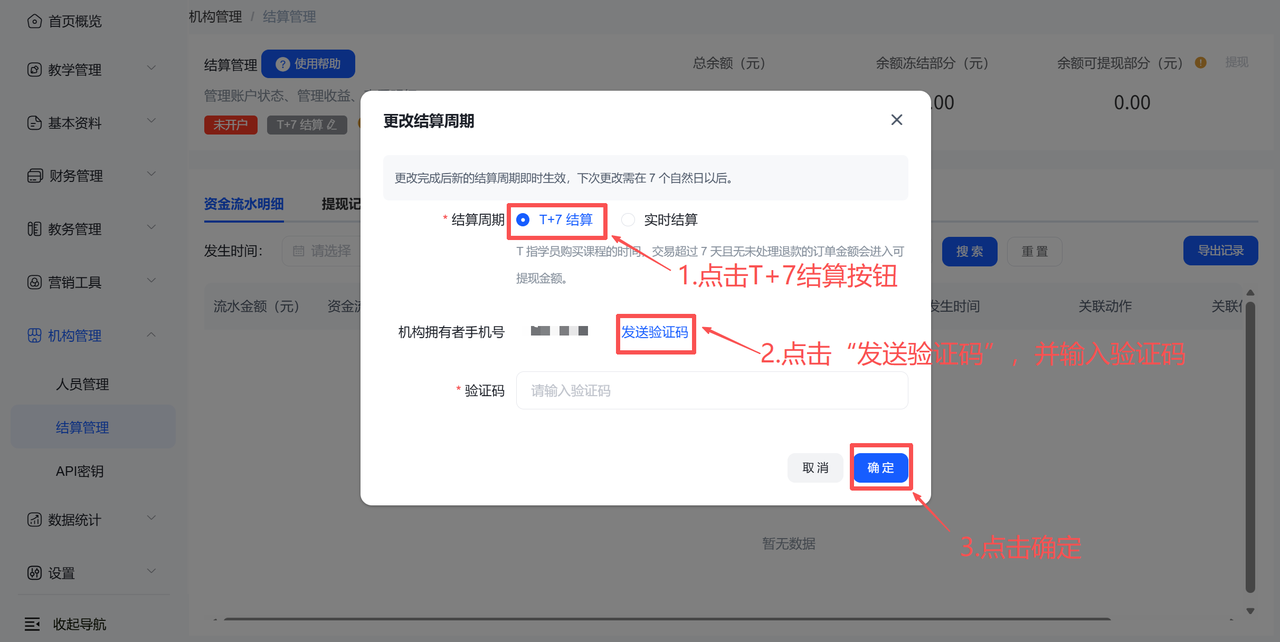Viewport: 1280px width, 642px height.
Task: Select the T+7 结算 radio option
Action: tap(523, 220)
